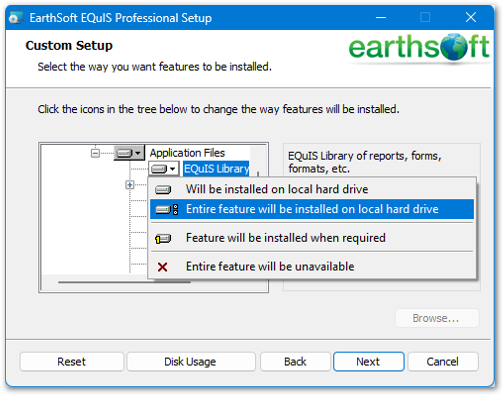Screen dimensions: 504x396
Task: Click the EQuIS Library description text
Action: tap(365, 162)
